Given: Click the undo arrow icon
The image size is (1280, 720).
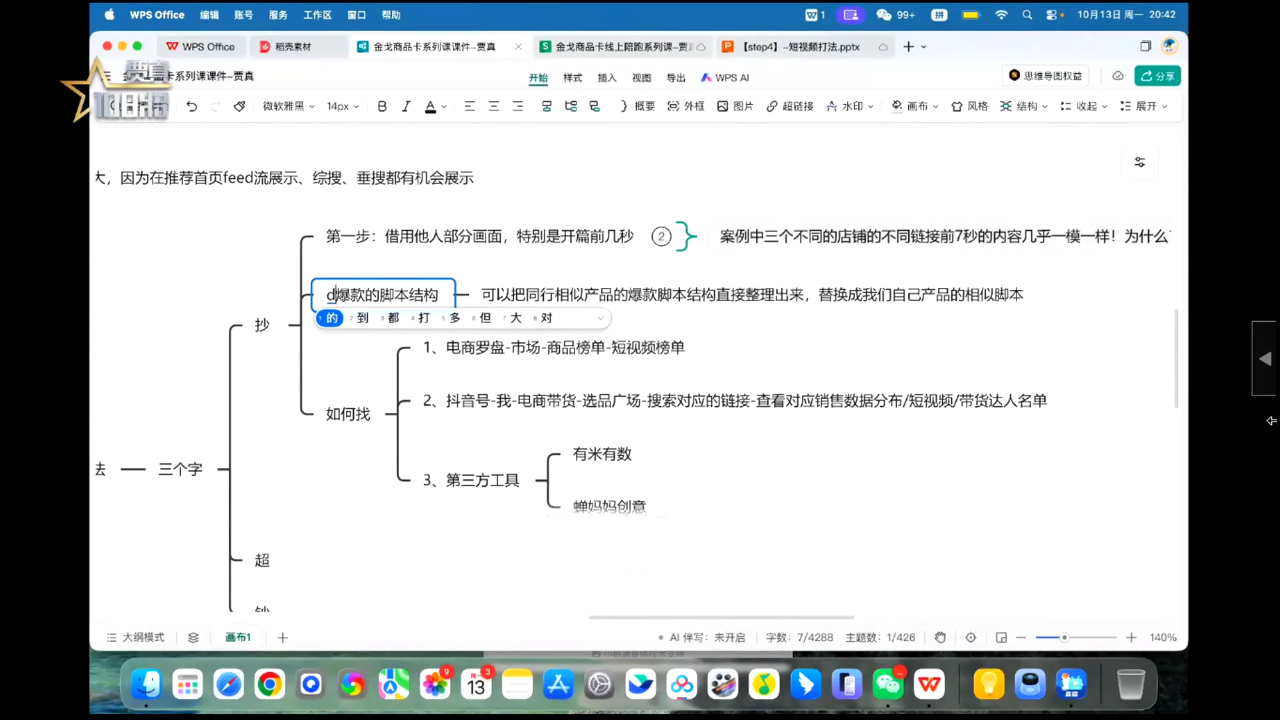Looking at the screenshot, I should tap(192, 106).
